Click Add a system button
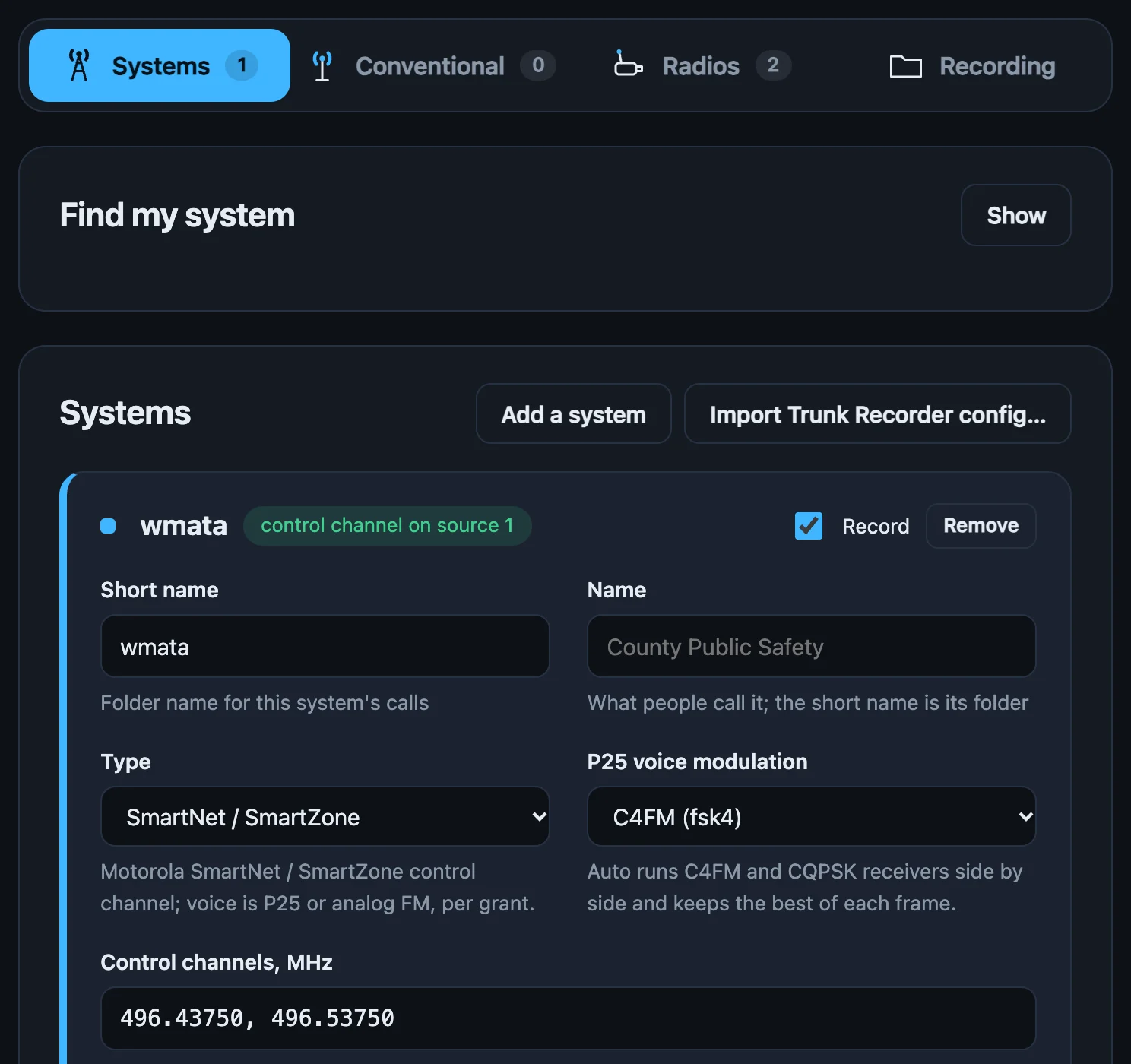This screenshot has height=1064, width=1131. [x=574, y=414]
